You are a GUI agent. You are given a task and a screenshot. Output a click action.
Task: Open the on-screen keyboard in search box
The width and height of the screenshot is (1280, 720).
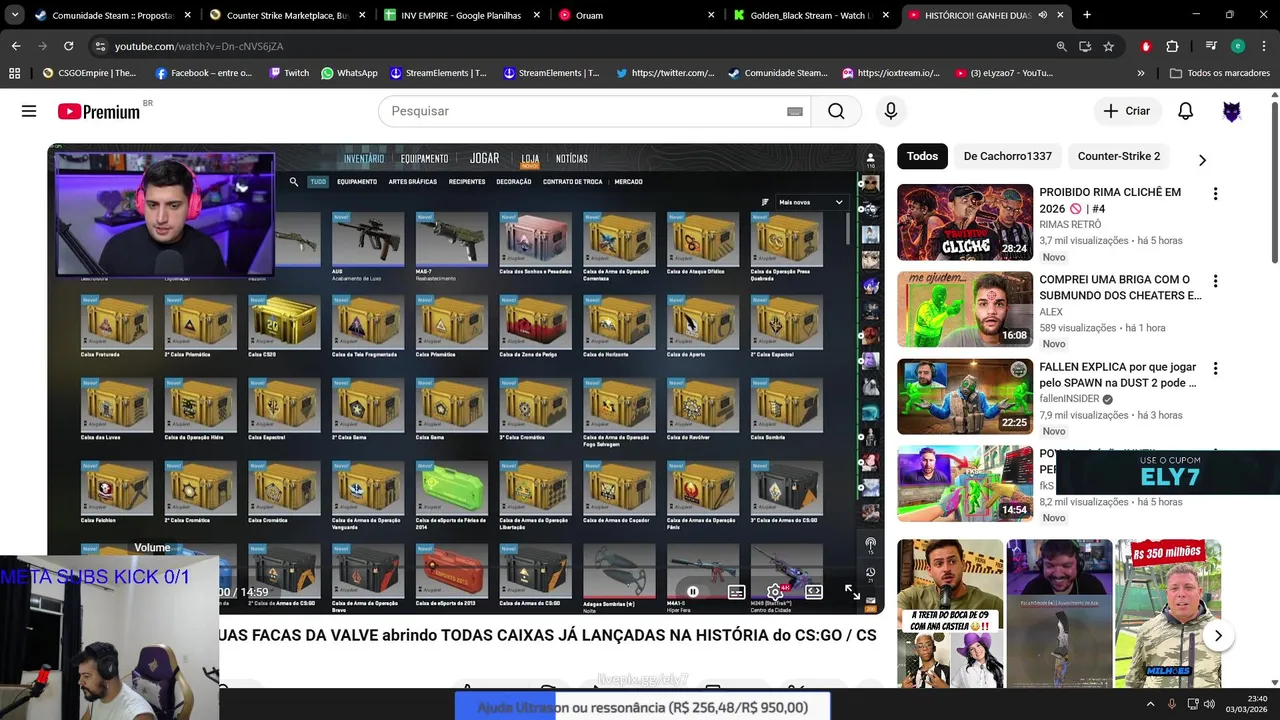[x=795, y=111]
